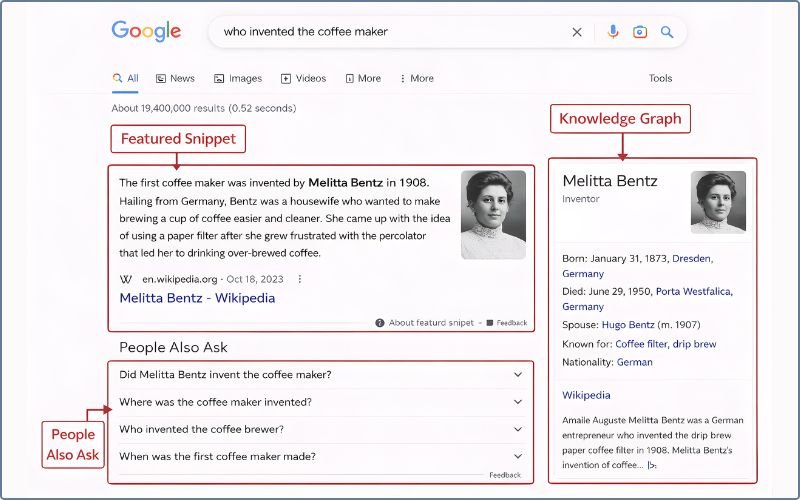
Task: Click the 'Oct 18, 2023' date text
Action: click(255, 279)
